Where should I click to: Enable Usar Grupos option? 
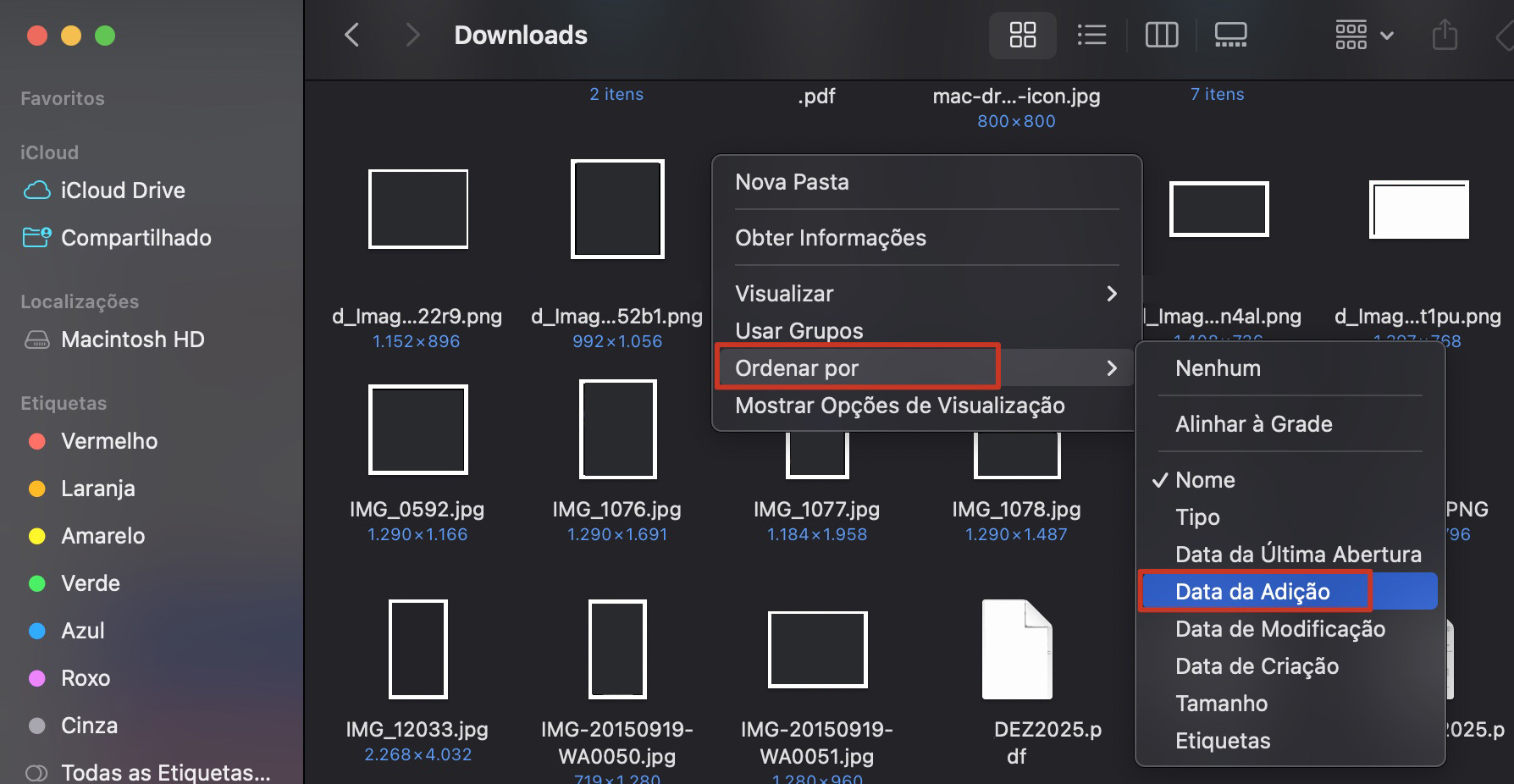tap(798, 330)
